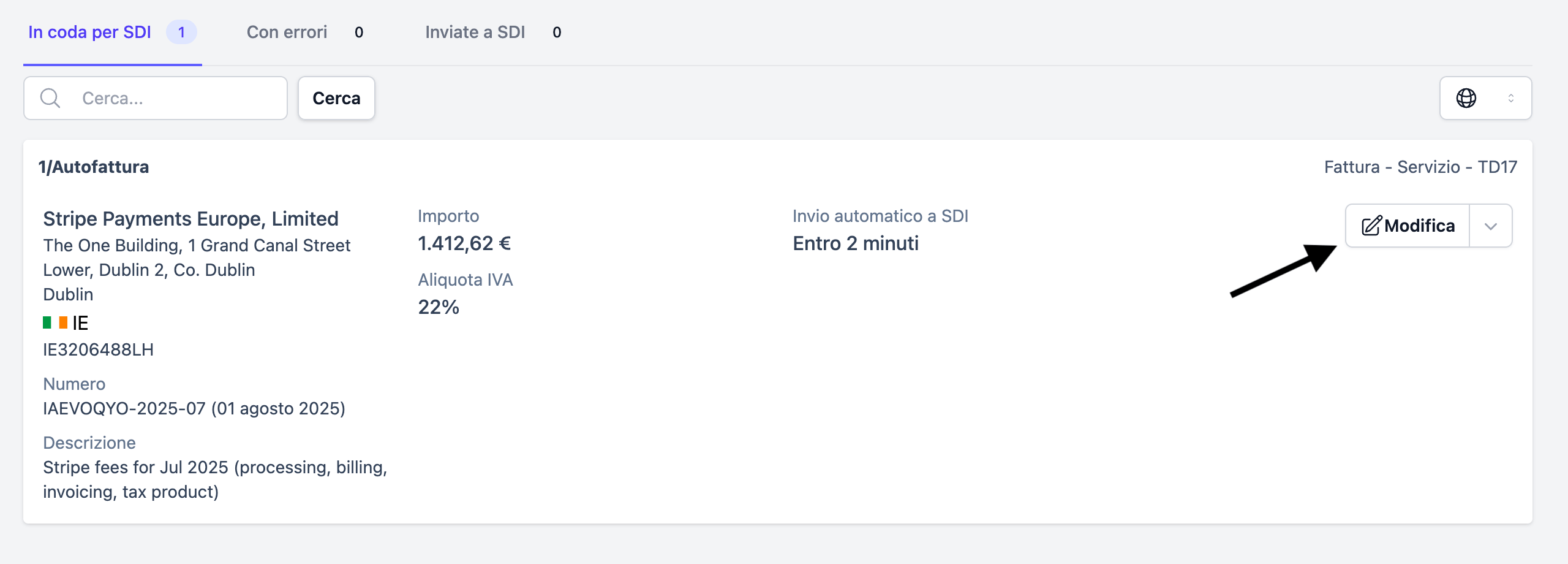Click the Importo label
The image size is (1568, 564).
(448, 216)
